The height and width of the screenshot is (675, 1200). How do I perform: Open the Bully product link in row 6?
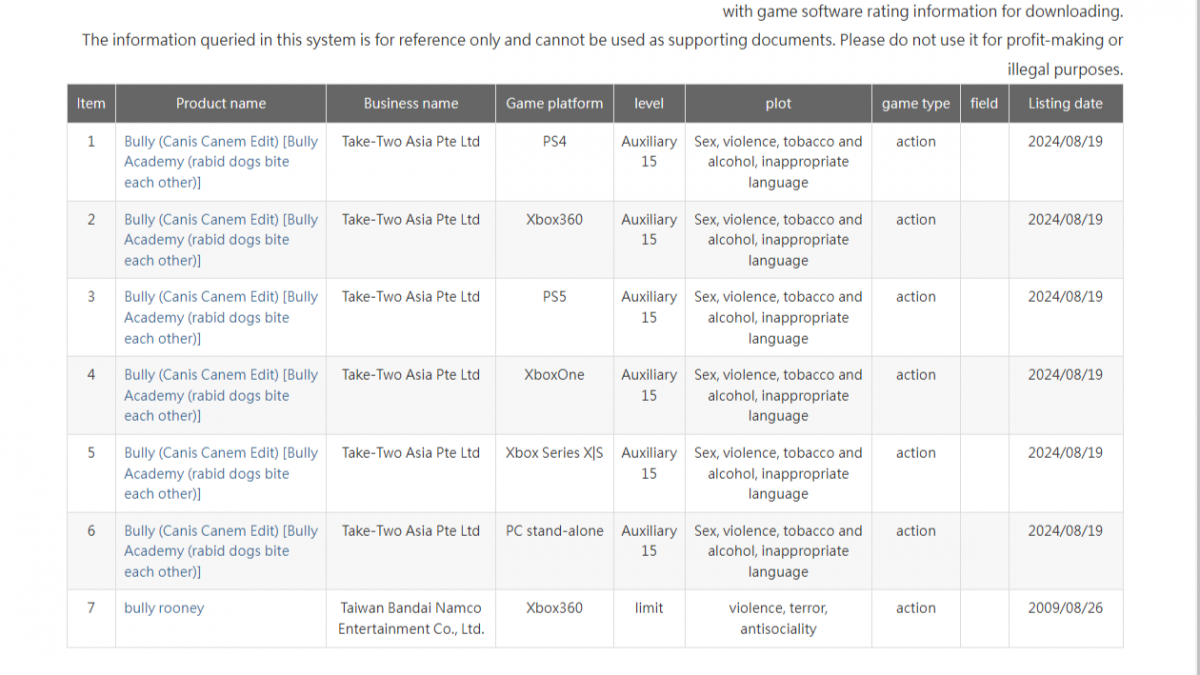(220, 551)
